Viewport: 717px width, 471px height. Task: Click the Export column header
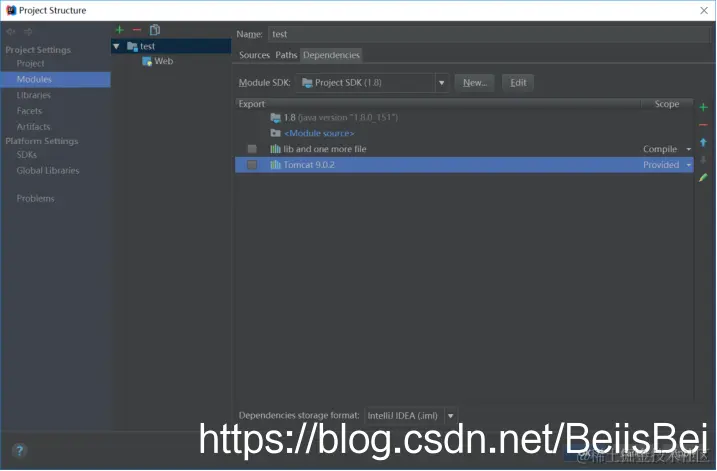tap(251, 104)
